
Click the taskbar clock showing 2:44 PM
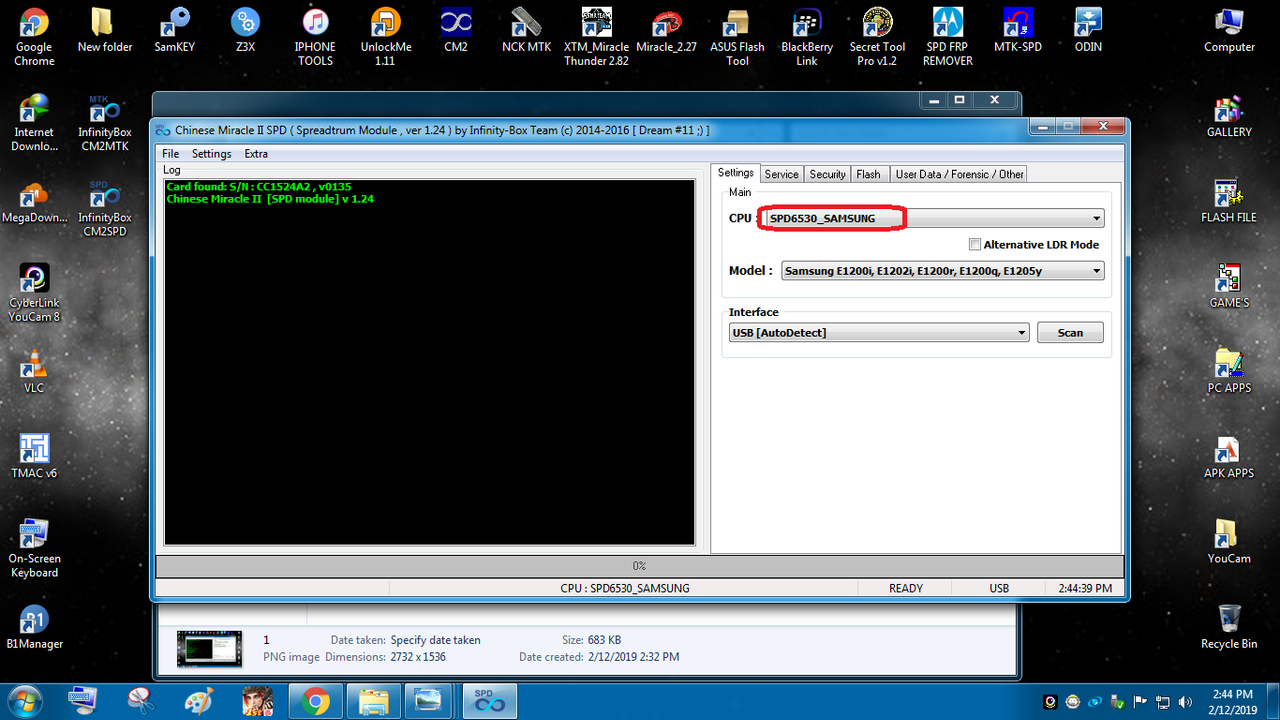pyautogui.click(x=1230, y=701)
